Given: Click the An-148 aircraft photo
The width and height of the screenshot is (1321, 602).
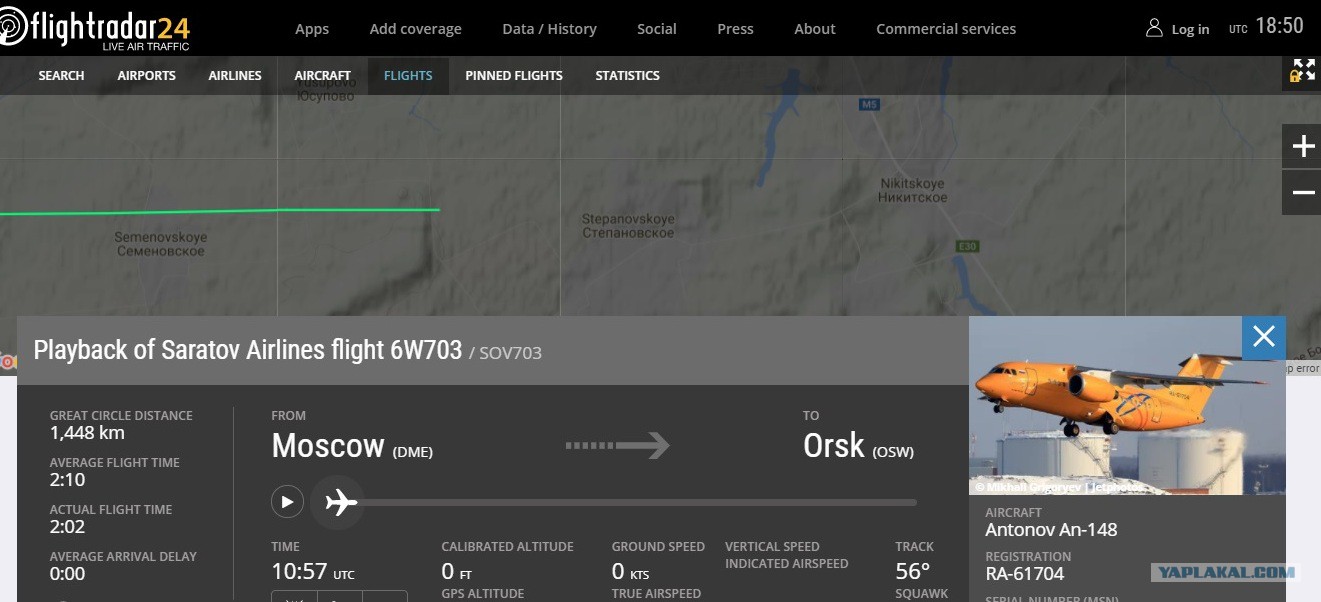Looking at the screenshot, I should (1127, 405).
